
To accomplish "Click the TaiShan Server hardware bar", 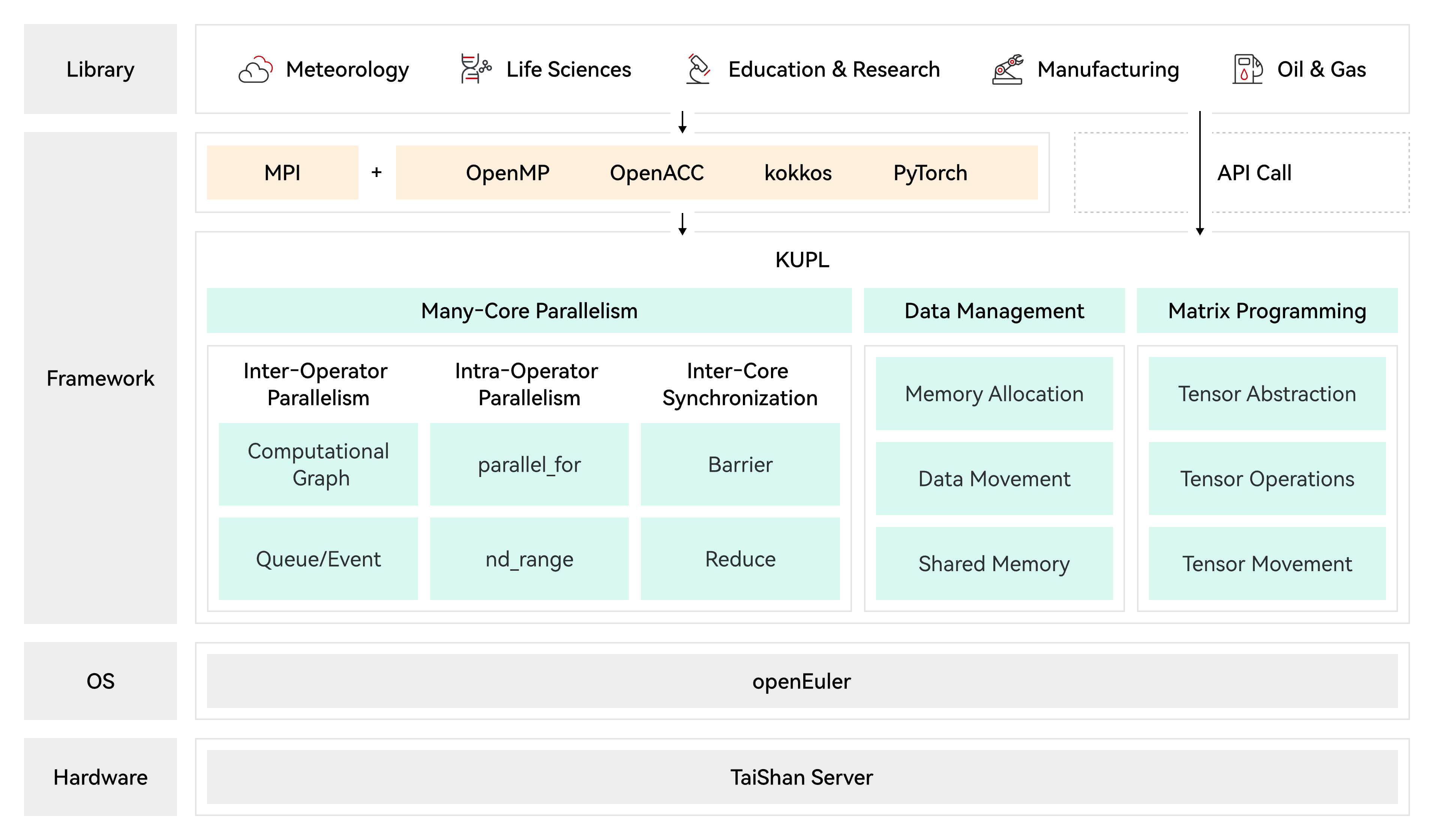I will pyautogui.click(x=801, y=777).
